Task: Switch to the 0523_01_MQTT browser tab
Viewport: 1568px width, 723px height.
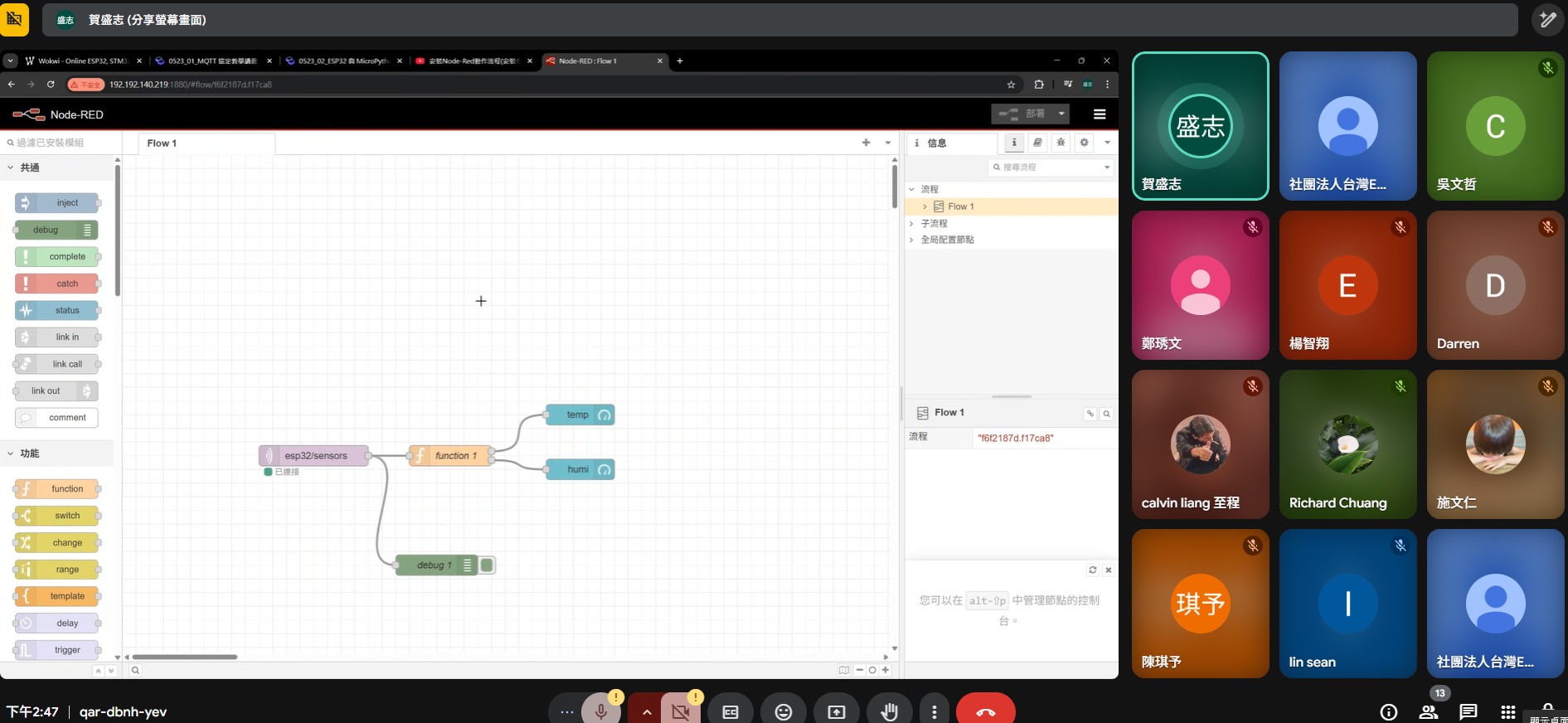Action: (x=213, y=61)
